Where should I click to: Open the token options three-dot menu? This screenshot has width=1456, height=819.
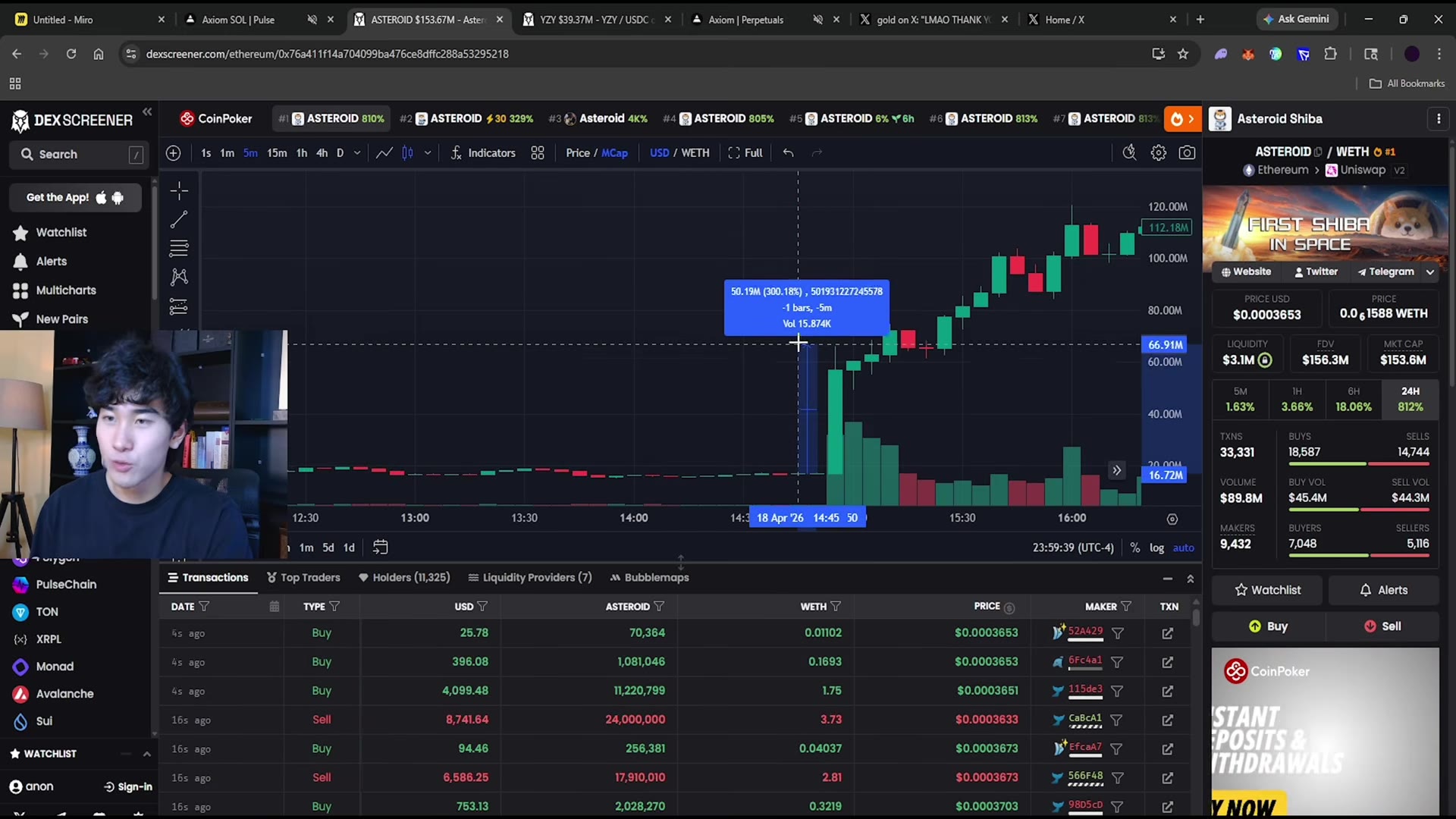1439,119
